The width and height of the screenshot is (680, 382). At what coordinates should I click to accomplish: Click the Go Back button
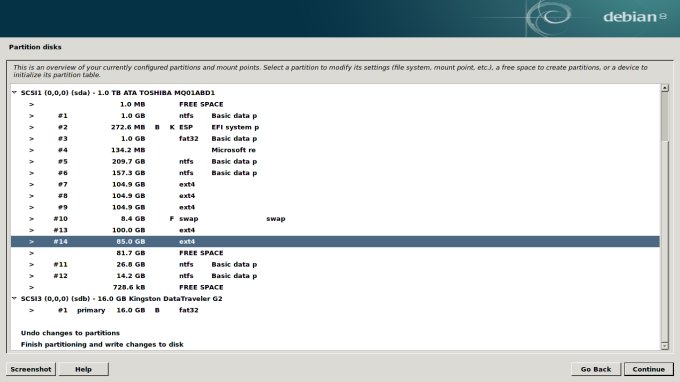tap(596, 369)
